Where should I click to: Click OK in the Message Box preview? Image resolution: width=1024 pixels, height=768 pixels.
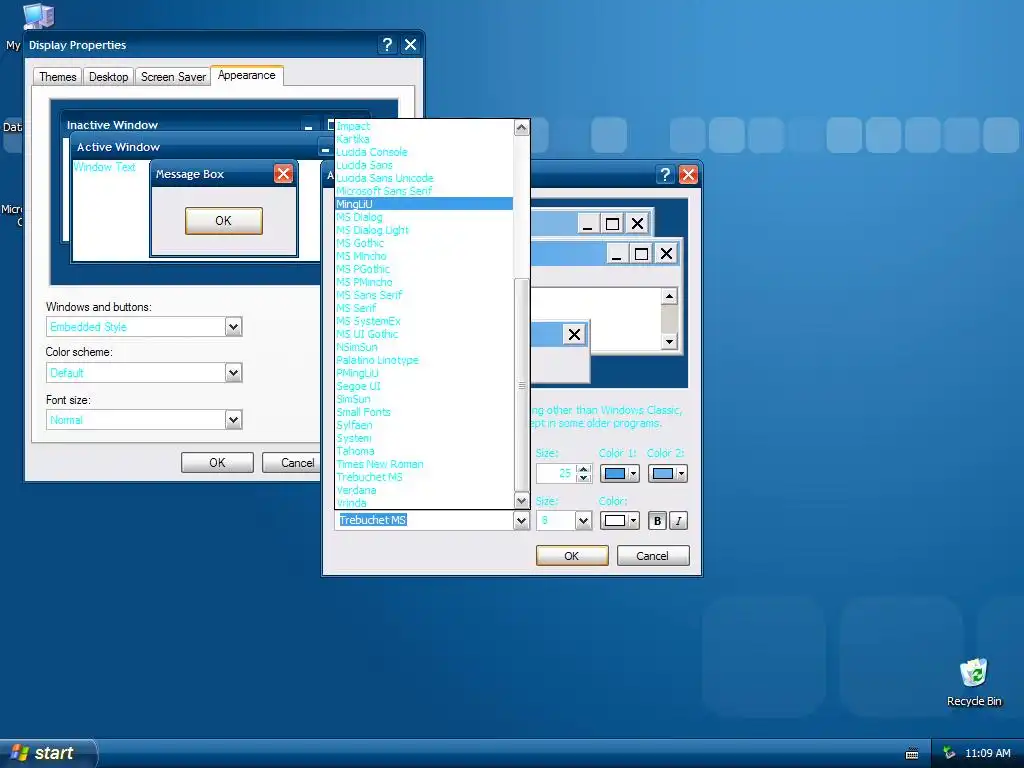(223, 221)
